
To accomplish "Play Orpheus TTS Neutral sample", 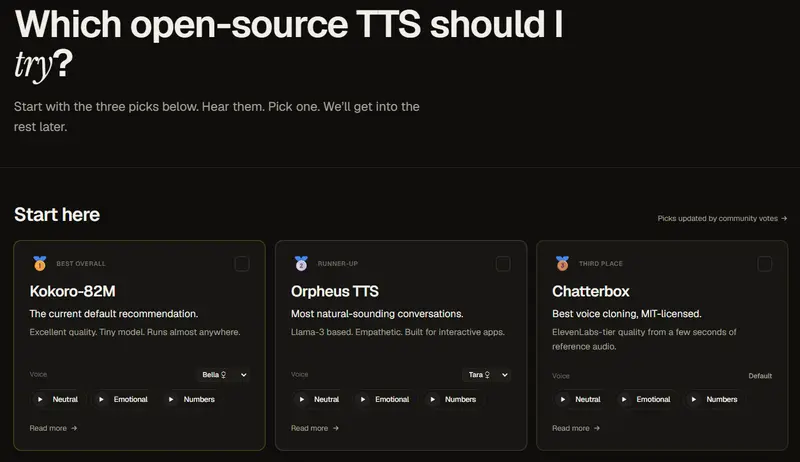I will [318, 399].
